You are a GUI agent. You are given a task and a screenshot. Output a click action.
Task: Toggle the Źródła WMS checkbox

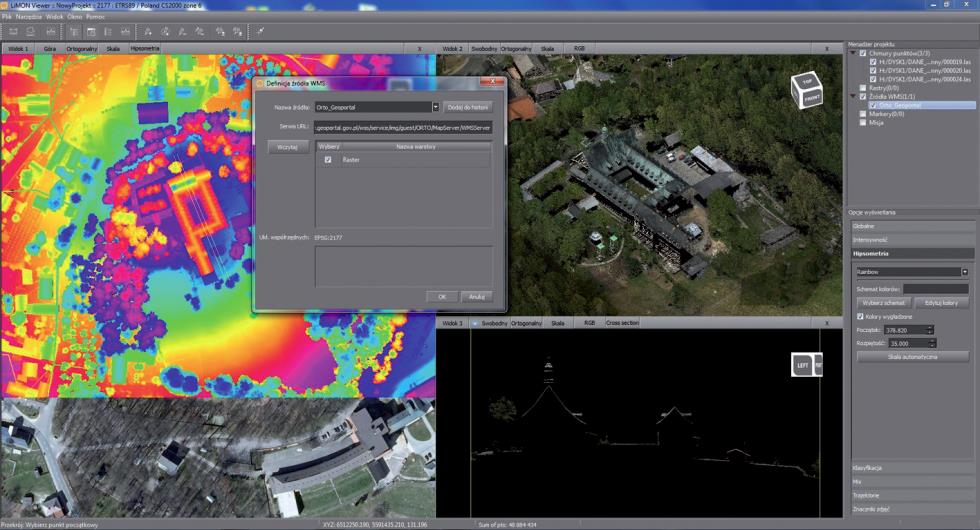click(x=863, y=97)
